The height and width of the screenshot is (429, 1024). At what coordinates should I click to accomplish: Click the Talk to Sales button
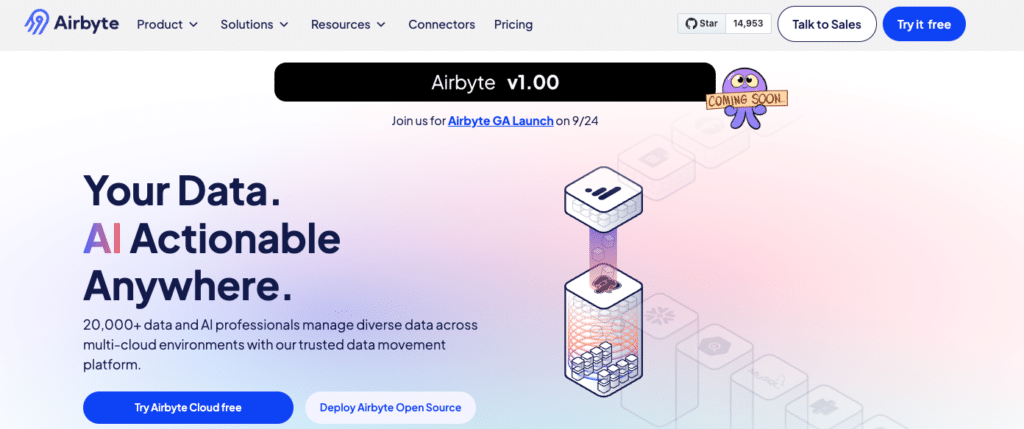pos(827,24)
